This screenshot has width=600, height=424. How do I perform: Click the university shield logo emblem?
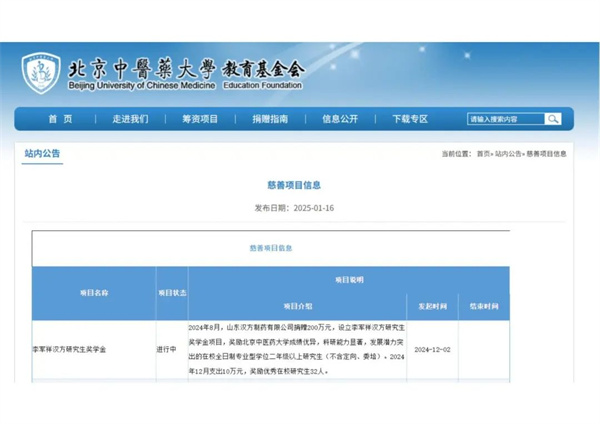point(41,73)
